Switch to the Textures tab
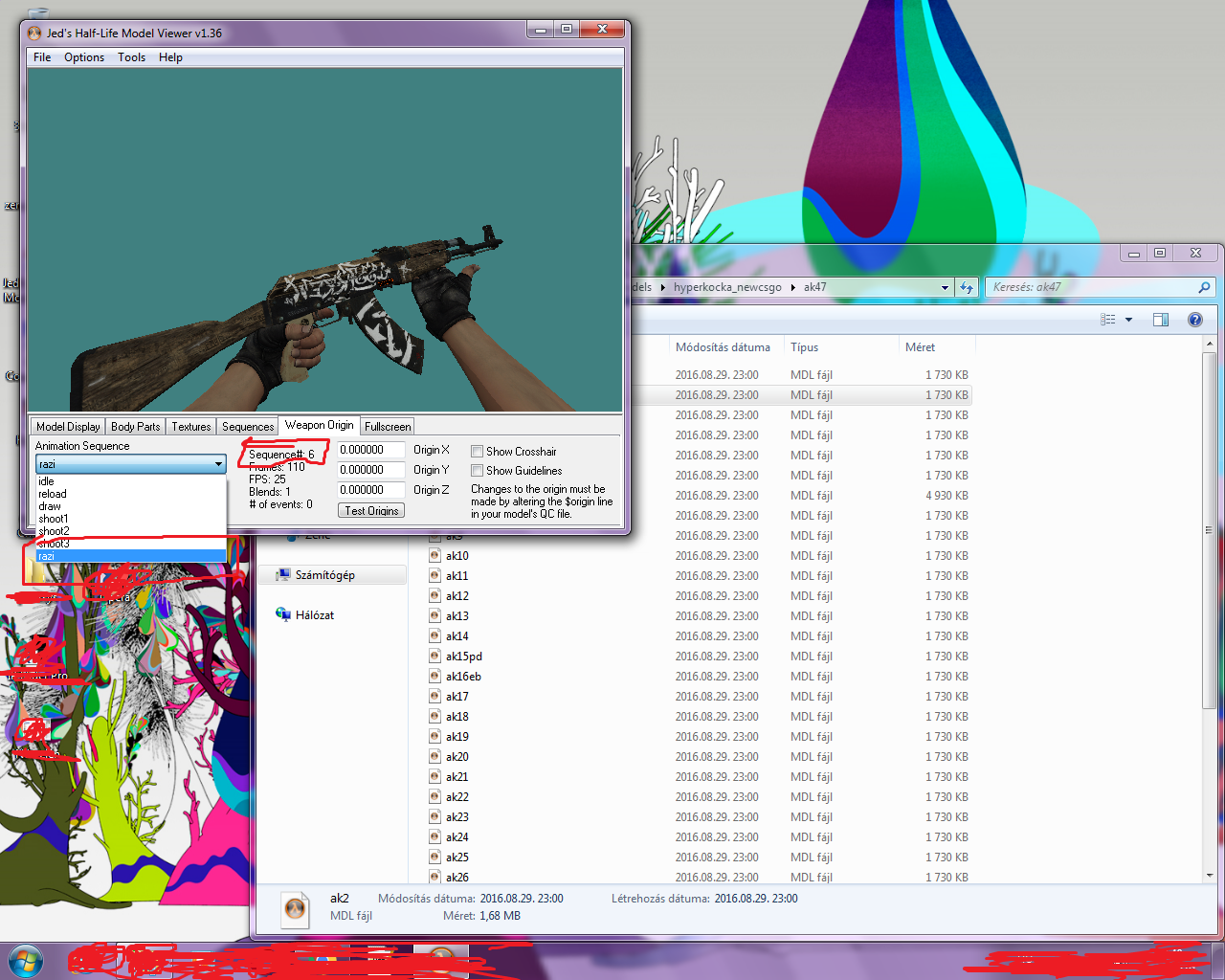Viewport: 1225px width, 980px height. 191,427
